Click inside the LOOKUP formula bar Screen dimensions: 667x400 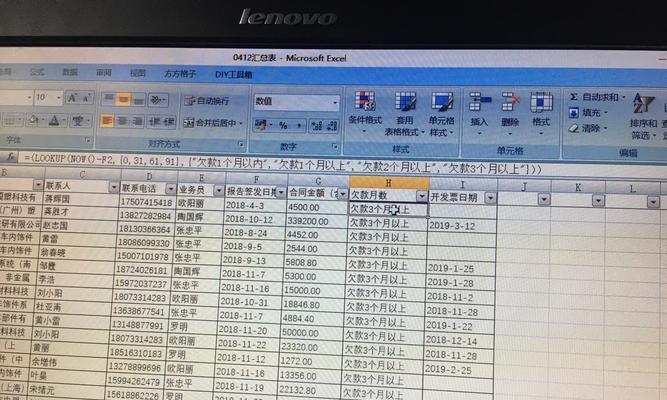(x=340, y=165)
